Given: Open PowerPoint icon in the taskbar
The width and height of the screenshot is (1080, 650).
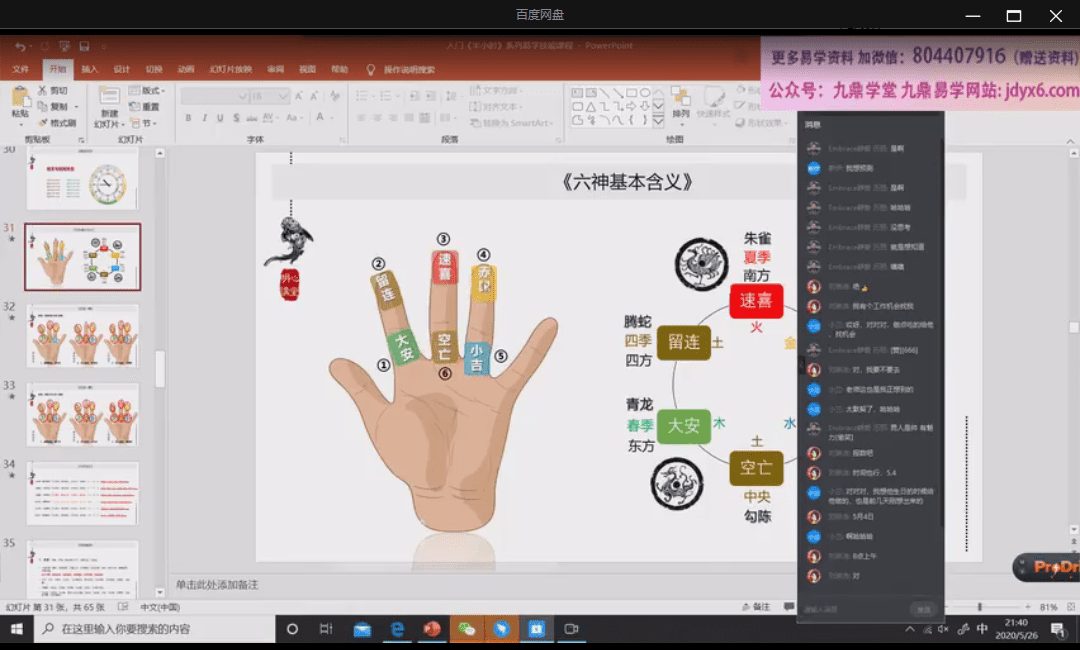Looking at the screenshot, I should [432, 629].
